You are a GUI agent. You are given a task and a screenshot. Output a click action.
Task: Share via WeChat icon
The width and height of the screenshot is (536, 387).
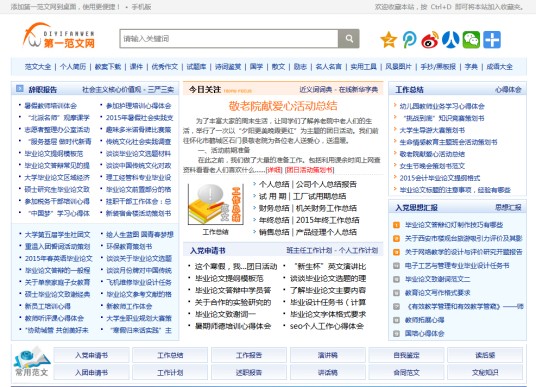tap(471, 40)
